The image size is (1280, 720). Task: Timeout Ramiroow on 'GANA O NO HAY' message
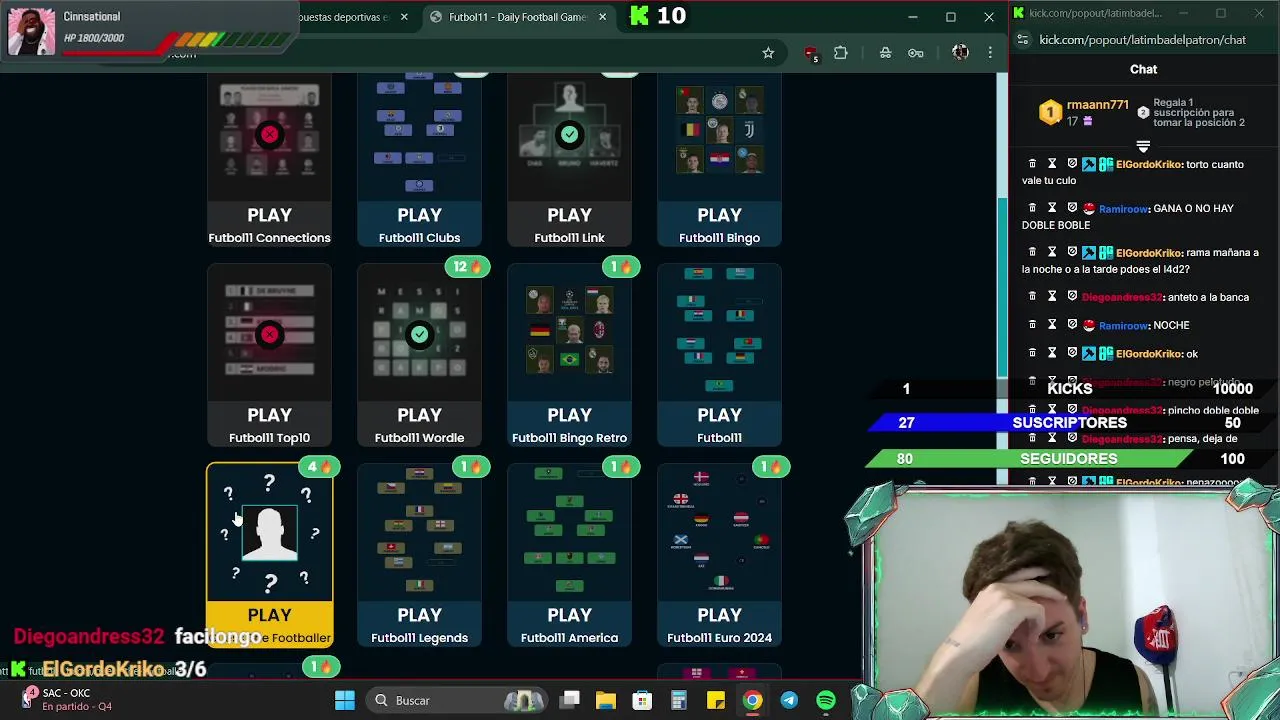coord(1052,208)
